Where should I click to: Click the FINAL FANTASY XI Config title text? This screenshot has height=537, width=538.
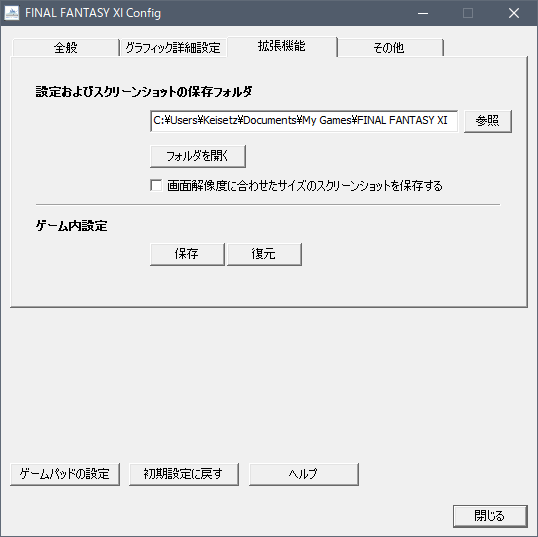(x=93, y=13)
